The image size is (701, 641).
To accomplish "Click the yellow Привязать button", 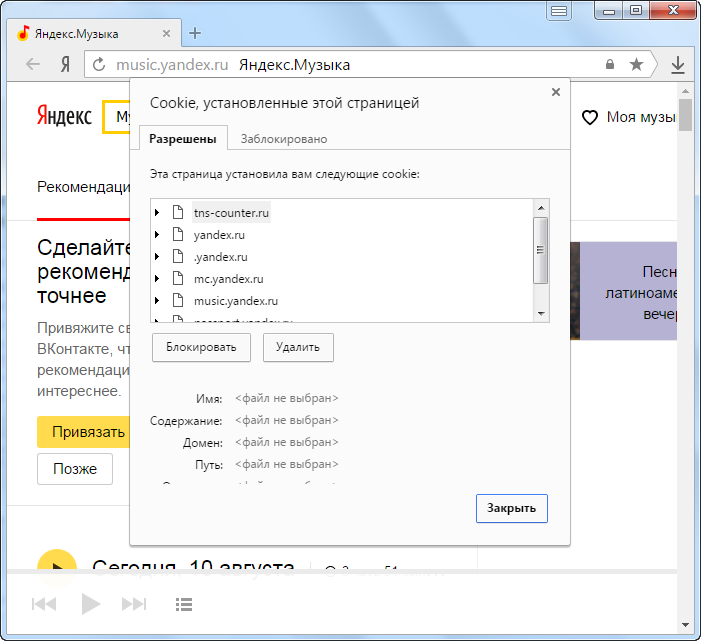I will tap(84, 432).
